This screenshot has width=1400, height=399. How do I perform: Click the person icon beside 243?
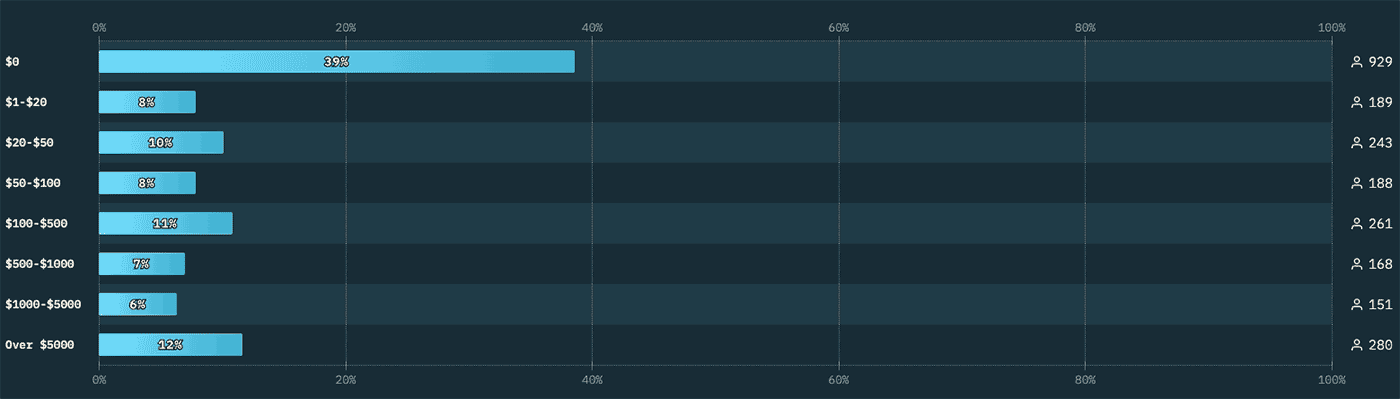tap(1357, 143)
